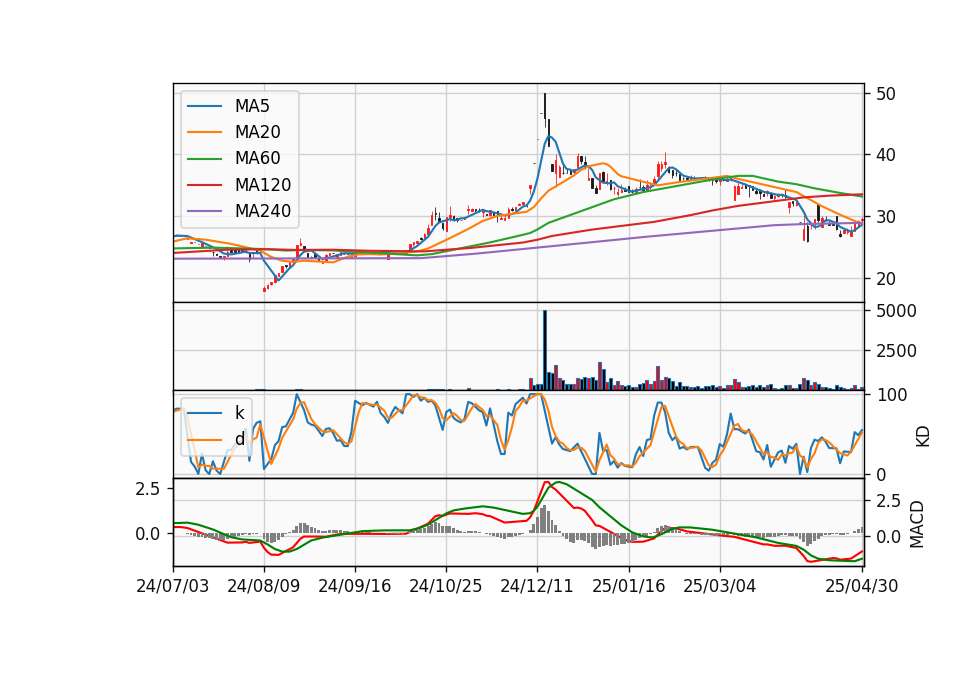The width and height of the screenshot is (960, 690).
Task: Click the 24/12/11 date axis label
Action: [x=537, y=587]
